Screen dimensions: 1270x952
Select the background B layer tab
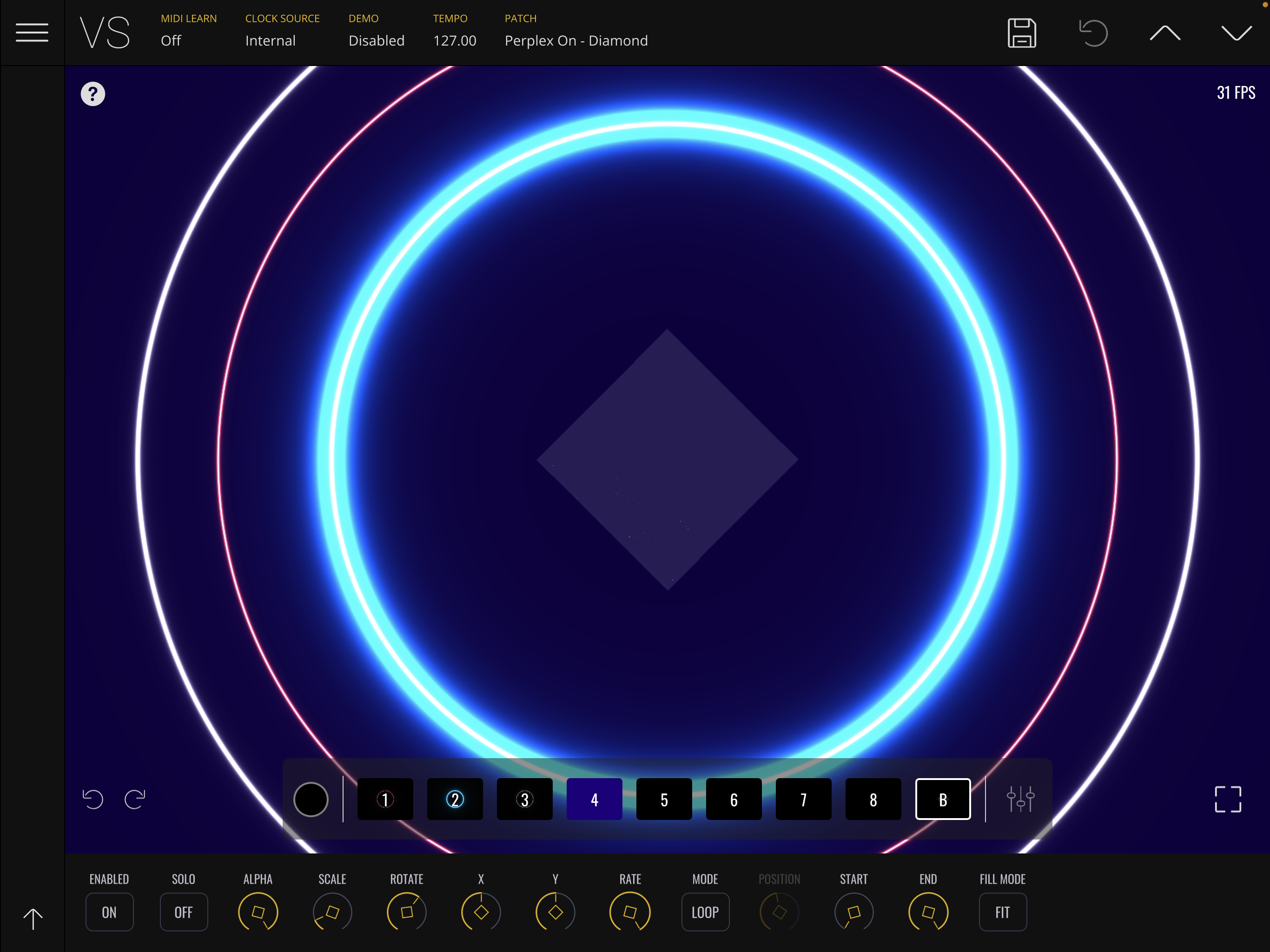tap(943, 799)
